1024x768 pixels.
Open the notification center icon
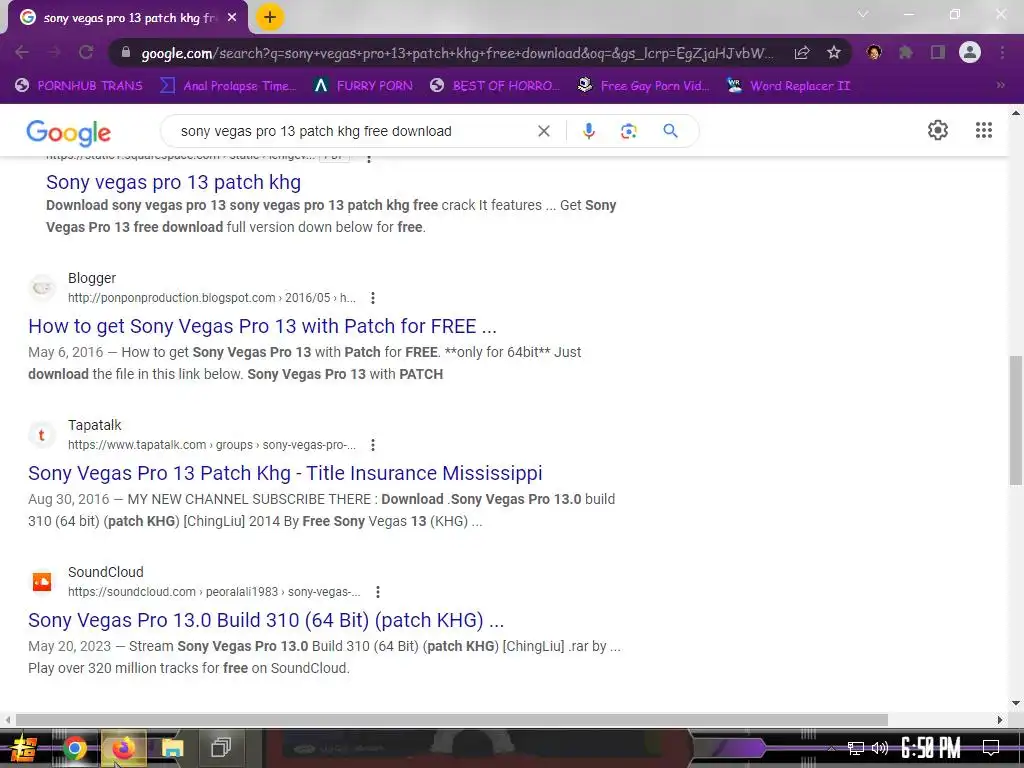(x=991, y=748)
